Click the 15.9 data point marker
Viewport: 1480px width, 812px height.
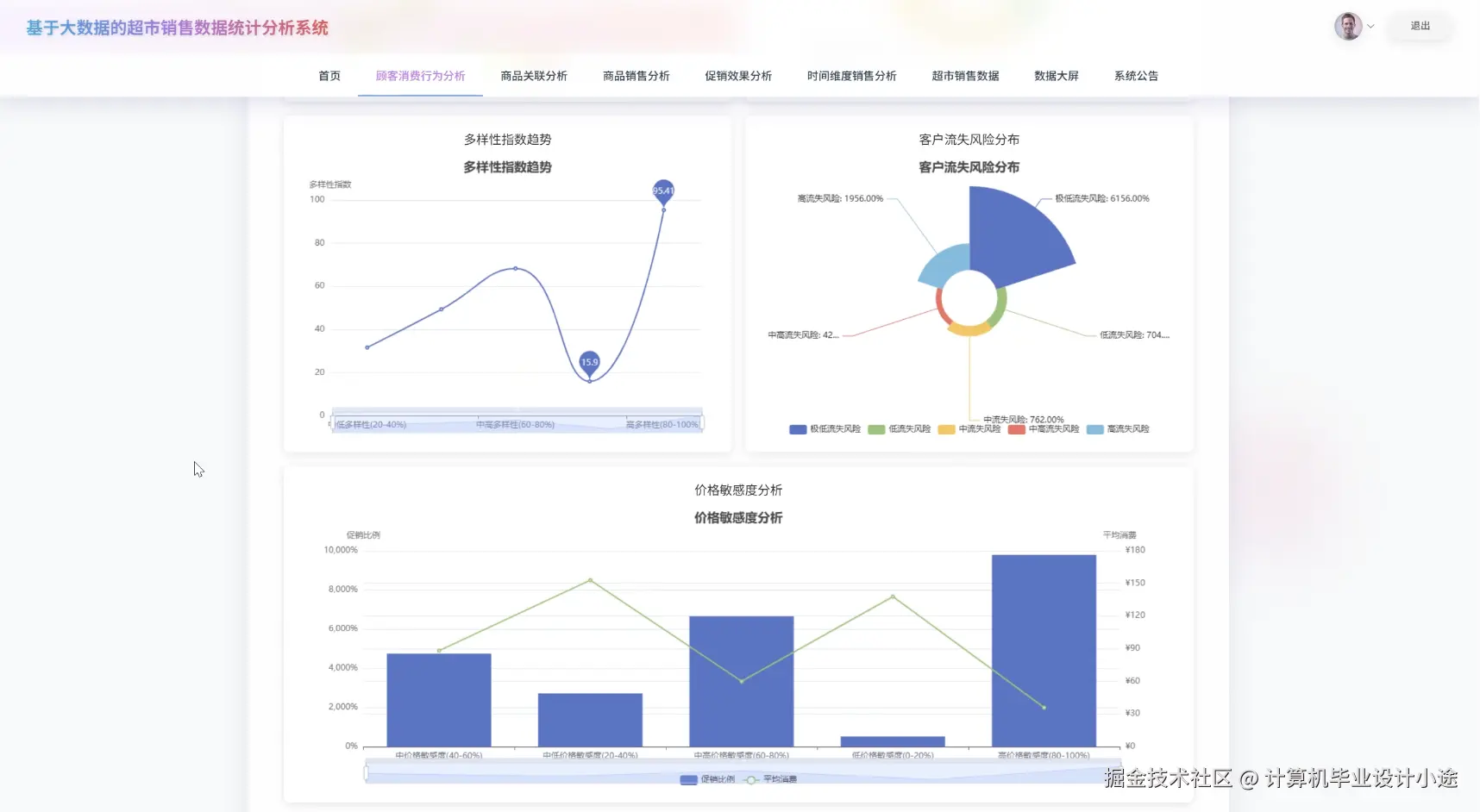589,363
